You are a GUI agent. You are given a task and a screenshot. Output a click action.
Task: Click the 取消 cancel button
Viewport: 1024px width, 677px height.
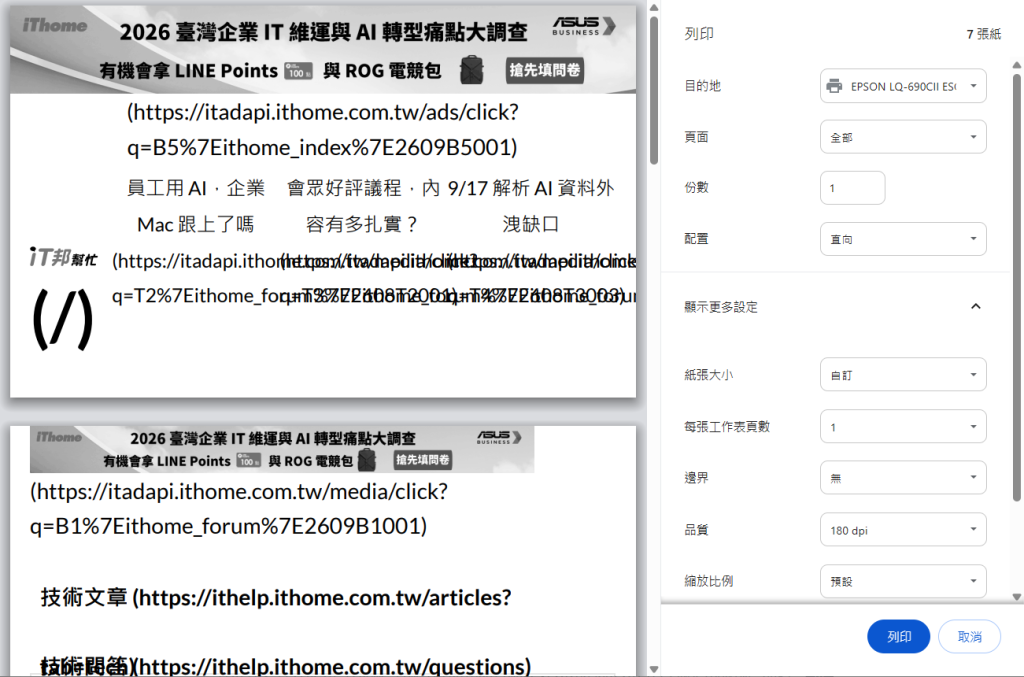(x=969, y=637)
